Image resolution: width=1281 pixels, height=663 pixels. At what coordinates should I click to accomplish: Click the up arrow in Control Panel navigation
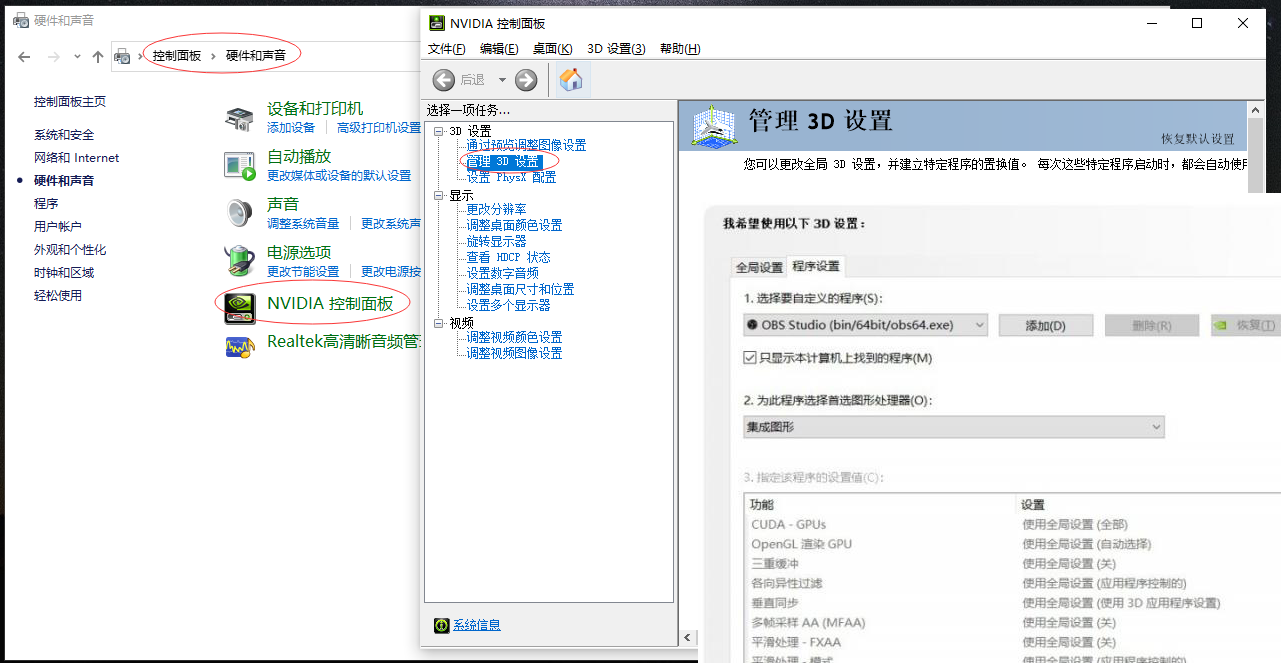tap(98, 57)
